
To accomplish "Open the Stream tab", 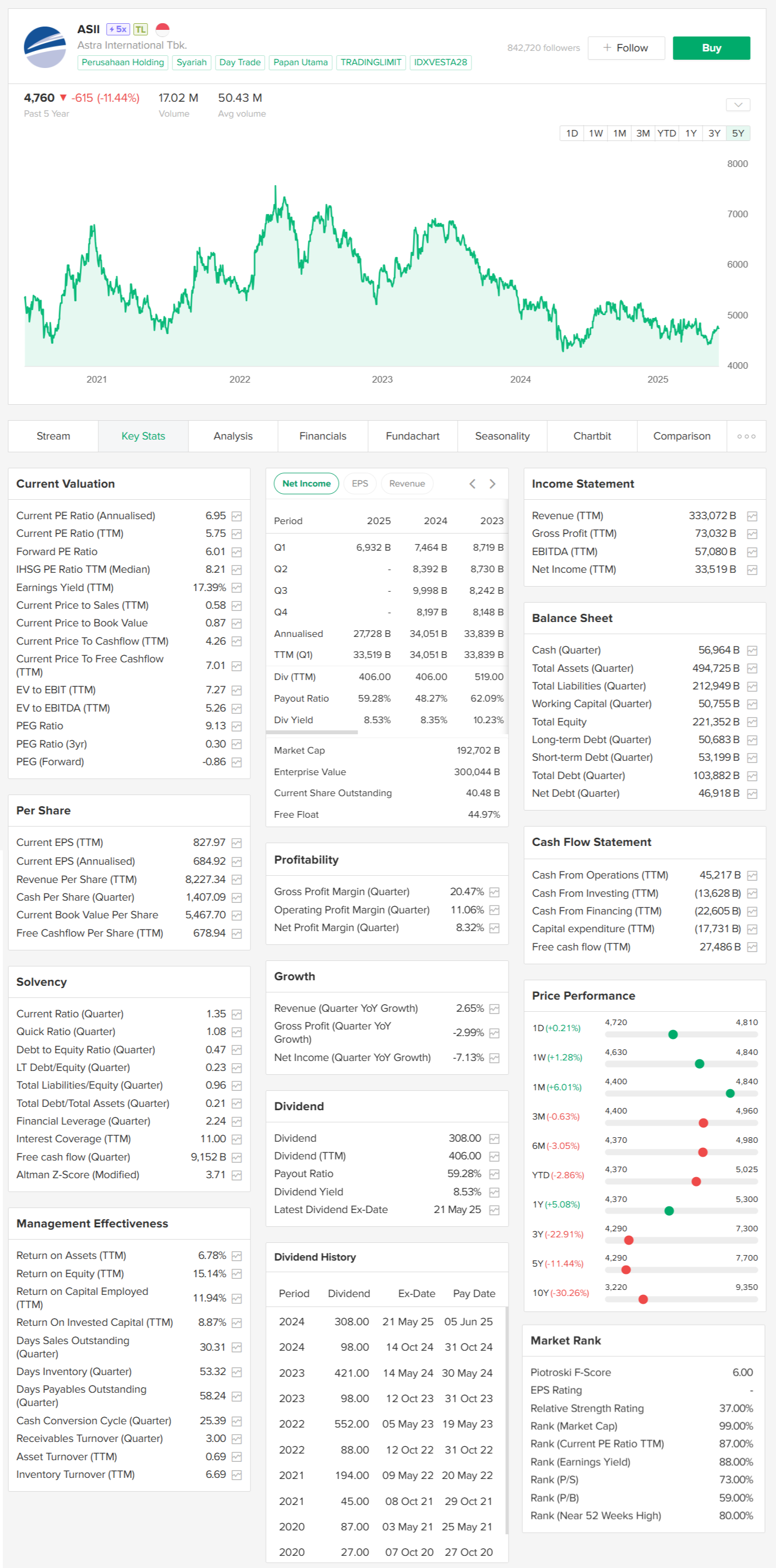I will point(53,436).
